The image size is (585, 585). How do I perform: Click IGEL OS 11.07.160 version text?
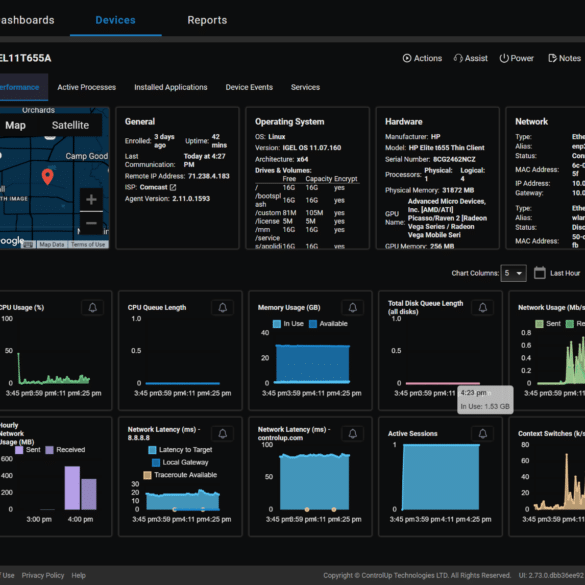(312, 148)
